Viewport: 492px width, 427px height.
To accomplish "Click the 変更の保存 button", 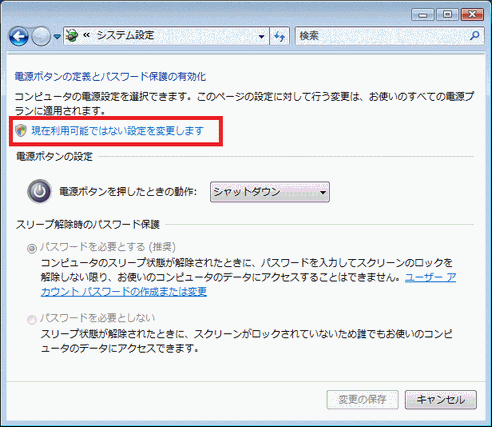I will pos(362,399).
